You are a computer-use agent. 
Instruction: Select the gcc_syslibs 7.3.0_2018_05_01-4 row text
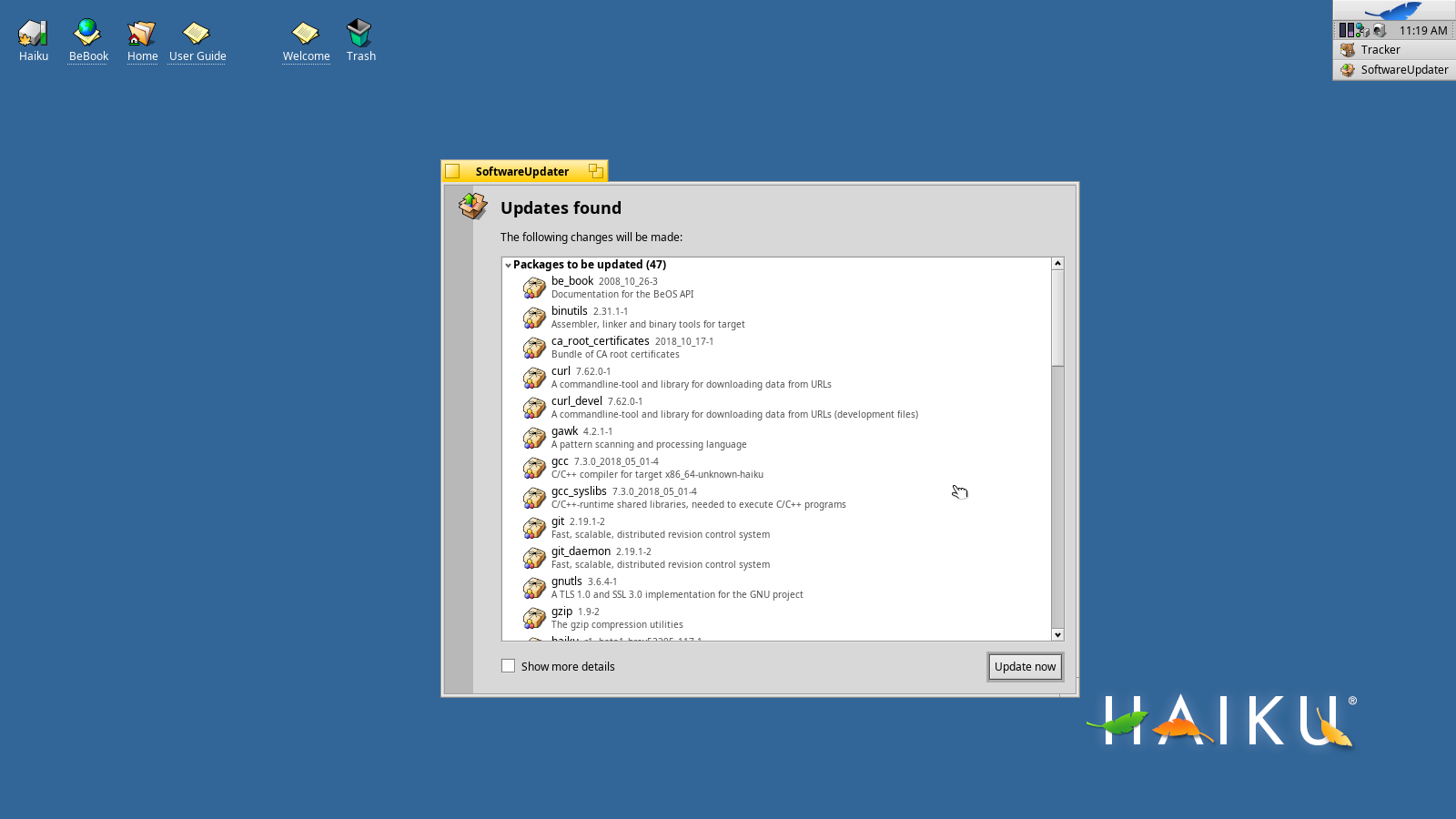click(x=624, y=491)
